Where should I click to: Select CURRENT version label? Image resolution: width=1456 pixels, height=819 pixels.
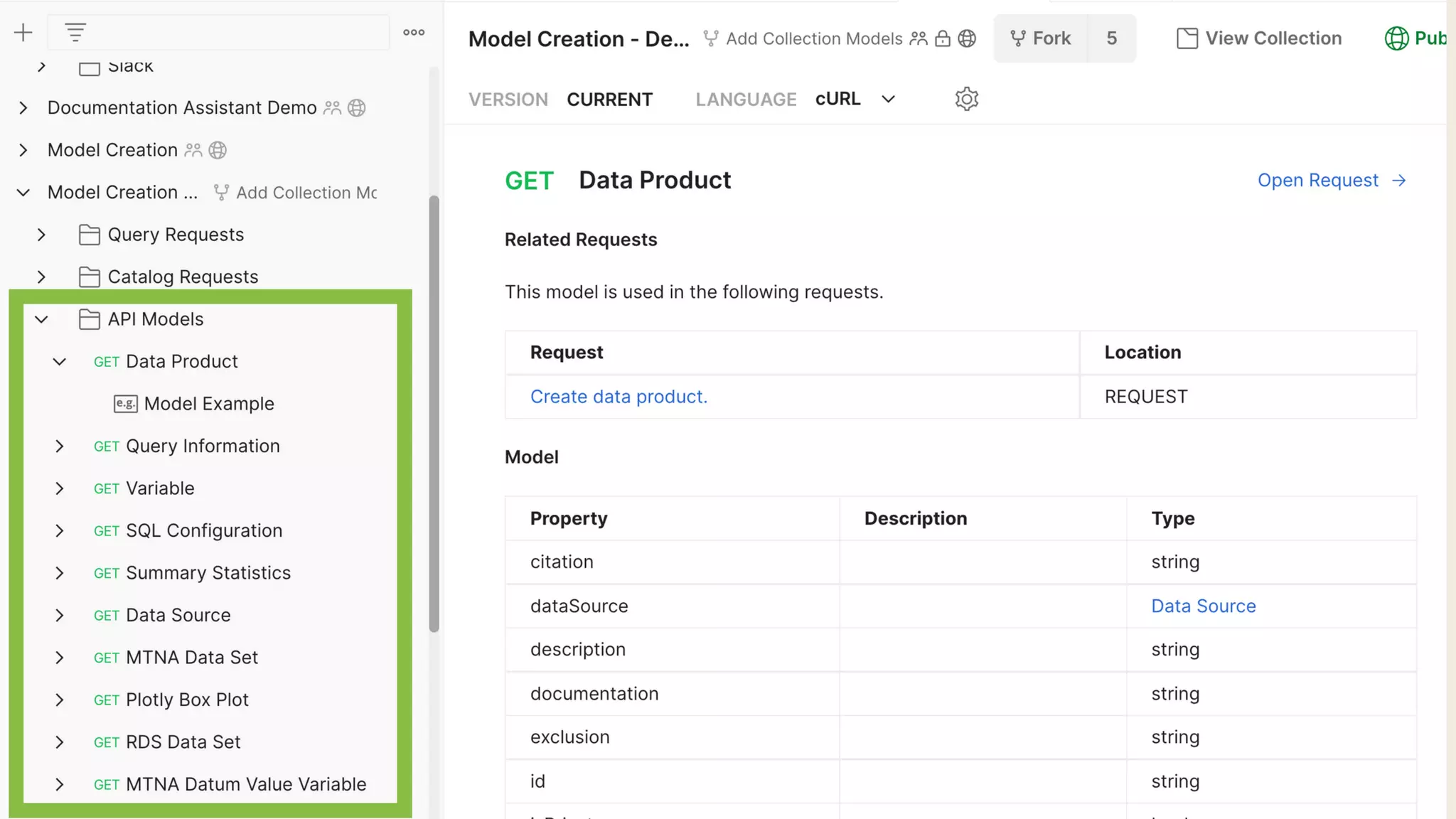(609, 100)
